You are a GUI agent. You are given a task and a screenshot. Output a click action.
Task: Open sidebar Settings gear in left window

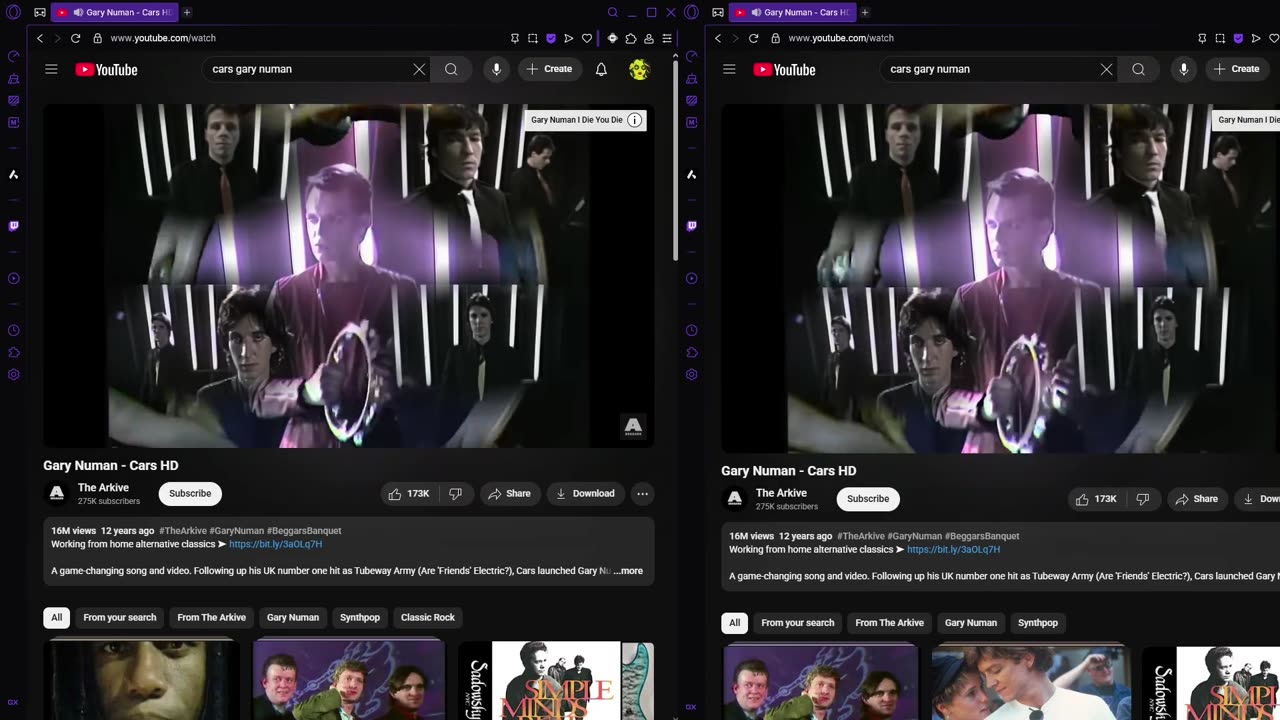(13, 374)
